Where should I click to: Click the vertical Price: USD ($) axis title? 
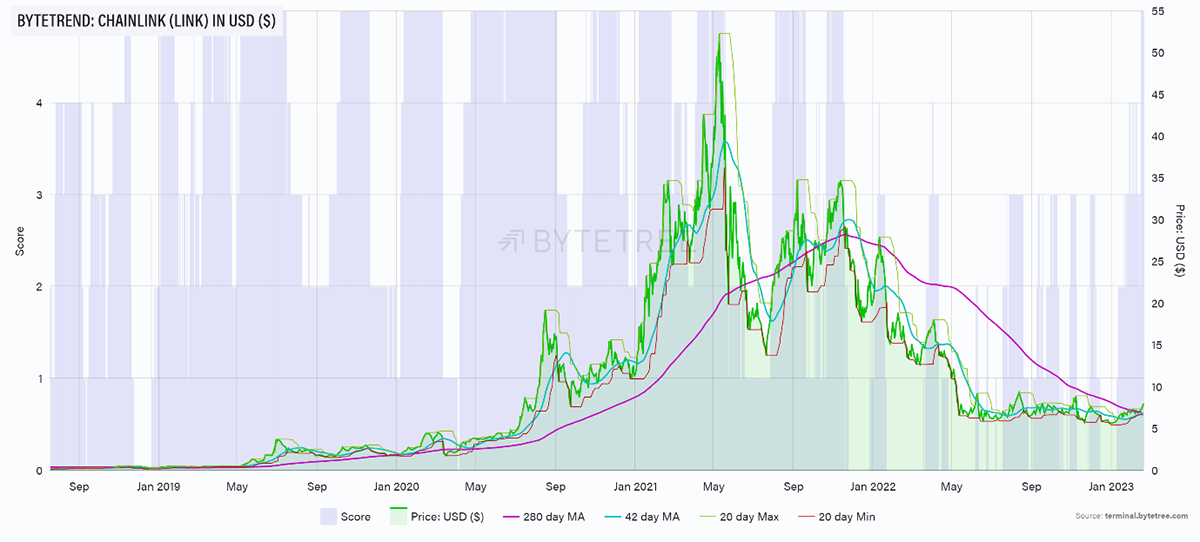point(1180,240)
